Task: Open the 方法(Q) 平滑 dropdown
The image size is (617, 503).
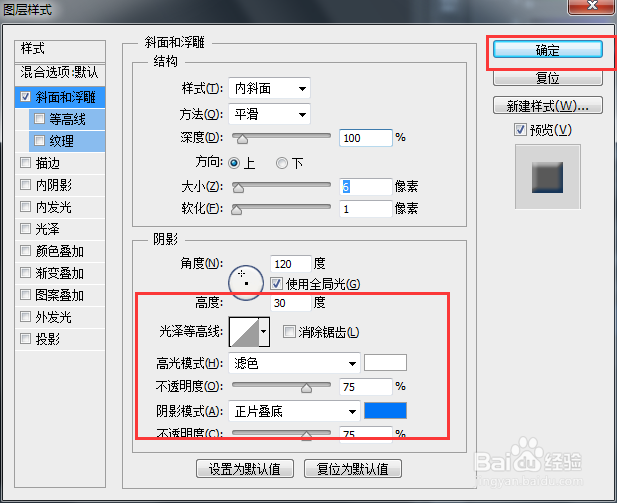Action: coord(269,114)
